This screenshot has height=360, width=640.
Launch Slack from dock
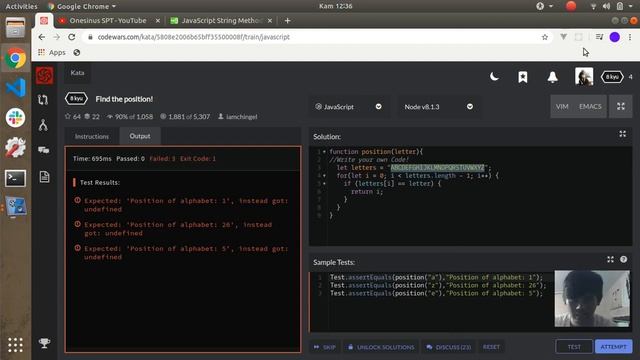point(16,118)
